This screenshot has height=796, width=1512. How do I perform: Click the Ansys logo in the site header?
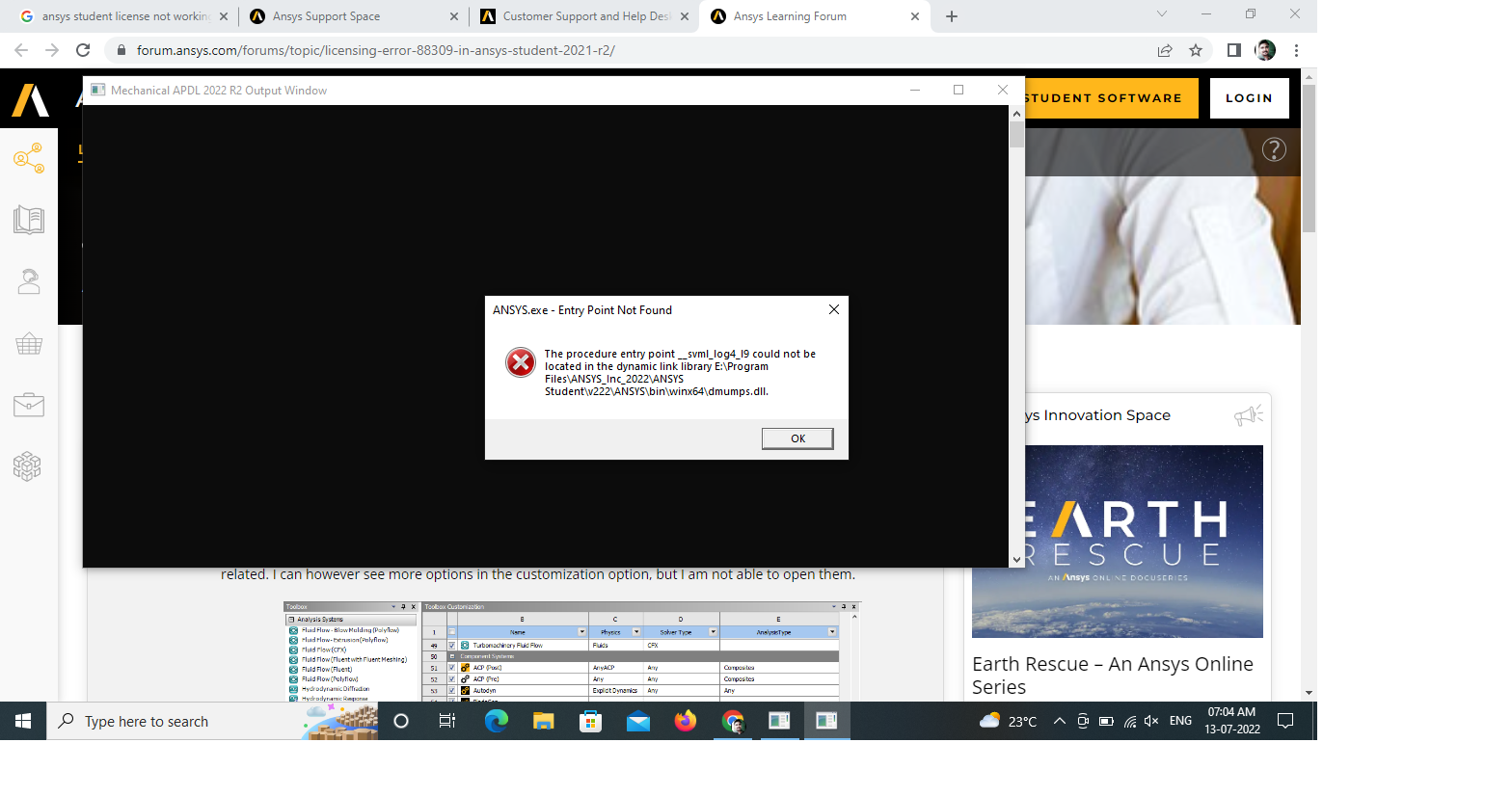[30, 99]
